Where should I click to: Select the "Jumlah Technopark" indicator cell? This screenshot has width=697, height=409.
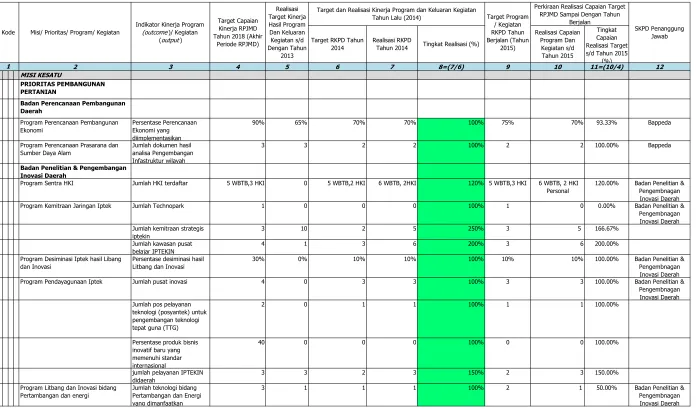[170, 213]
